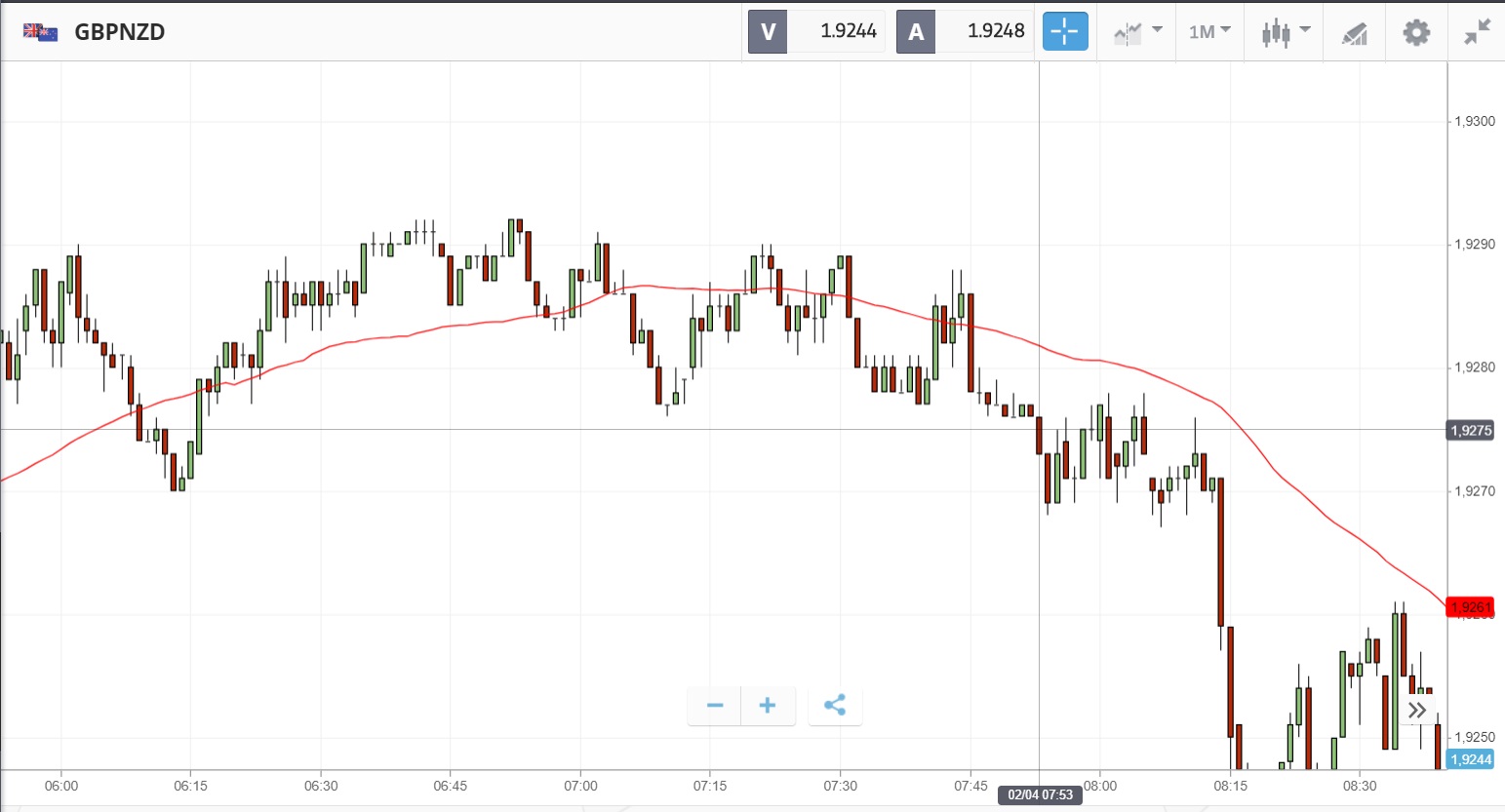This screenshot has height=812, width=1505.
Task: Click the buy price 1.9248
Action: point(995,32)
